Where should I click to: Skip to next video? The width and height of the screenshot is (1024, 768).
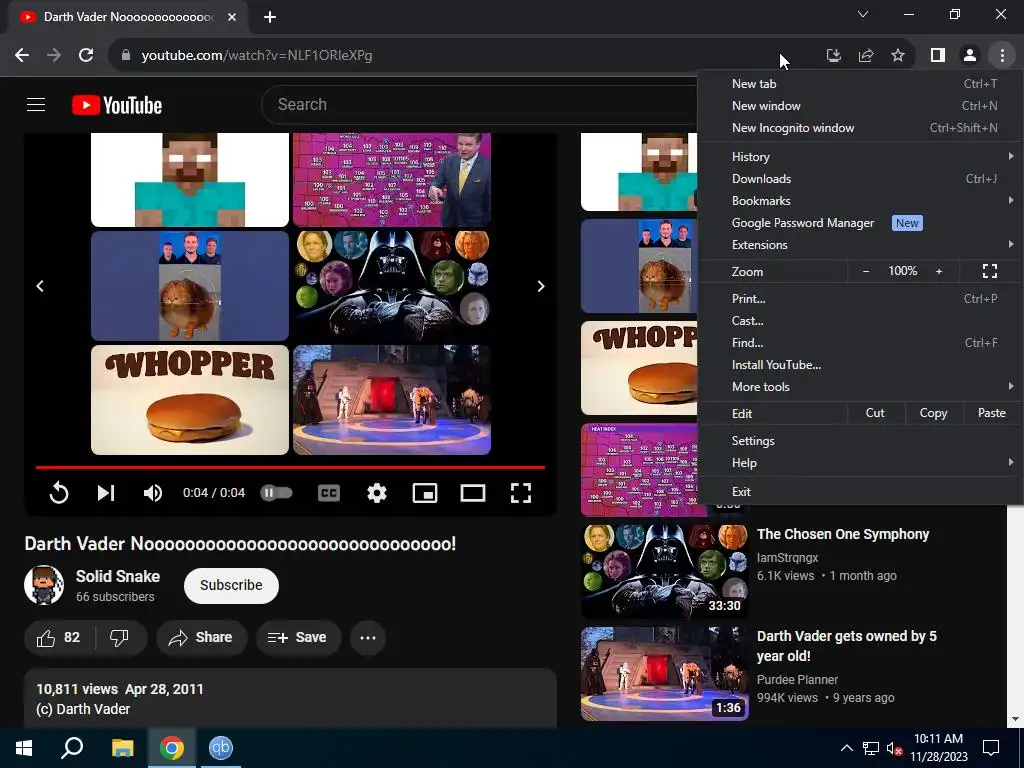tap(106, 493)
